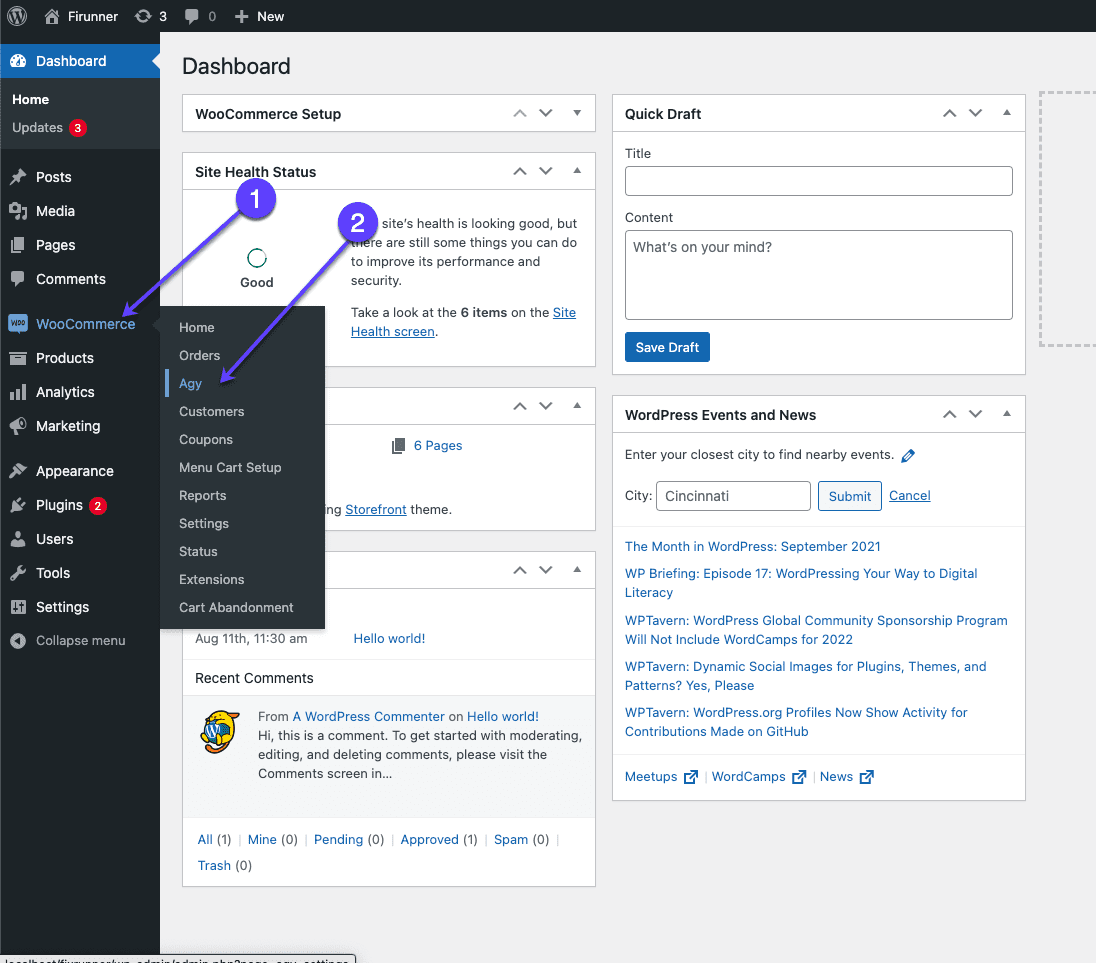
Task: Click the pages icon beside 6 Pages
Action: [398, 446]
